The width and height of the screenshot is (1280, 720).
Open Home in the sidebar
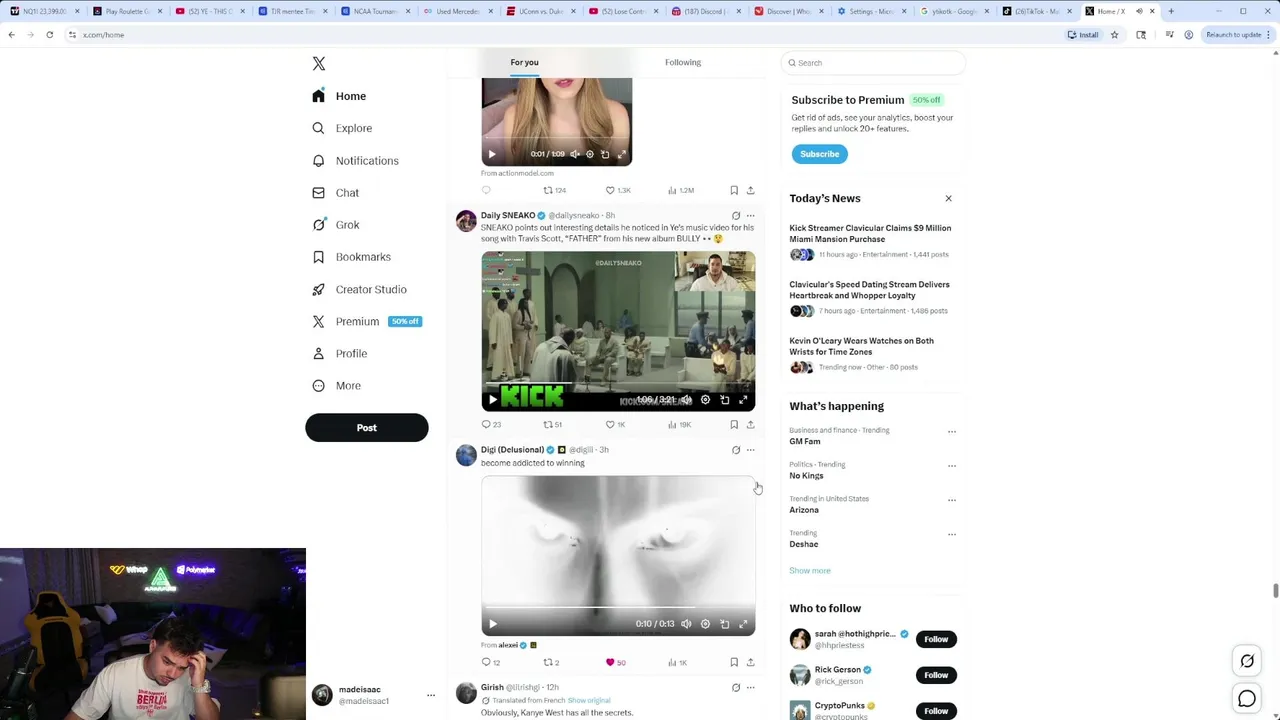pyautogui.click(x=339, y=96)
